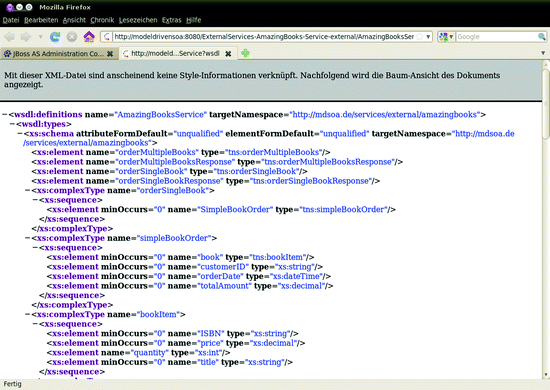Click the "orderSingleBookResponse" element name
Image resolution: width=550 pixels, height=390 pixels.
[x=169, y=181]
